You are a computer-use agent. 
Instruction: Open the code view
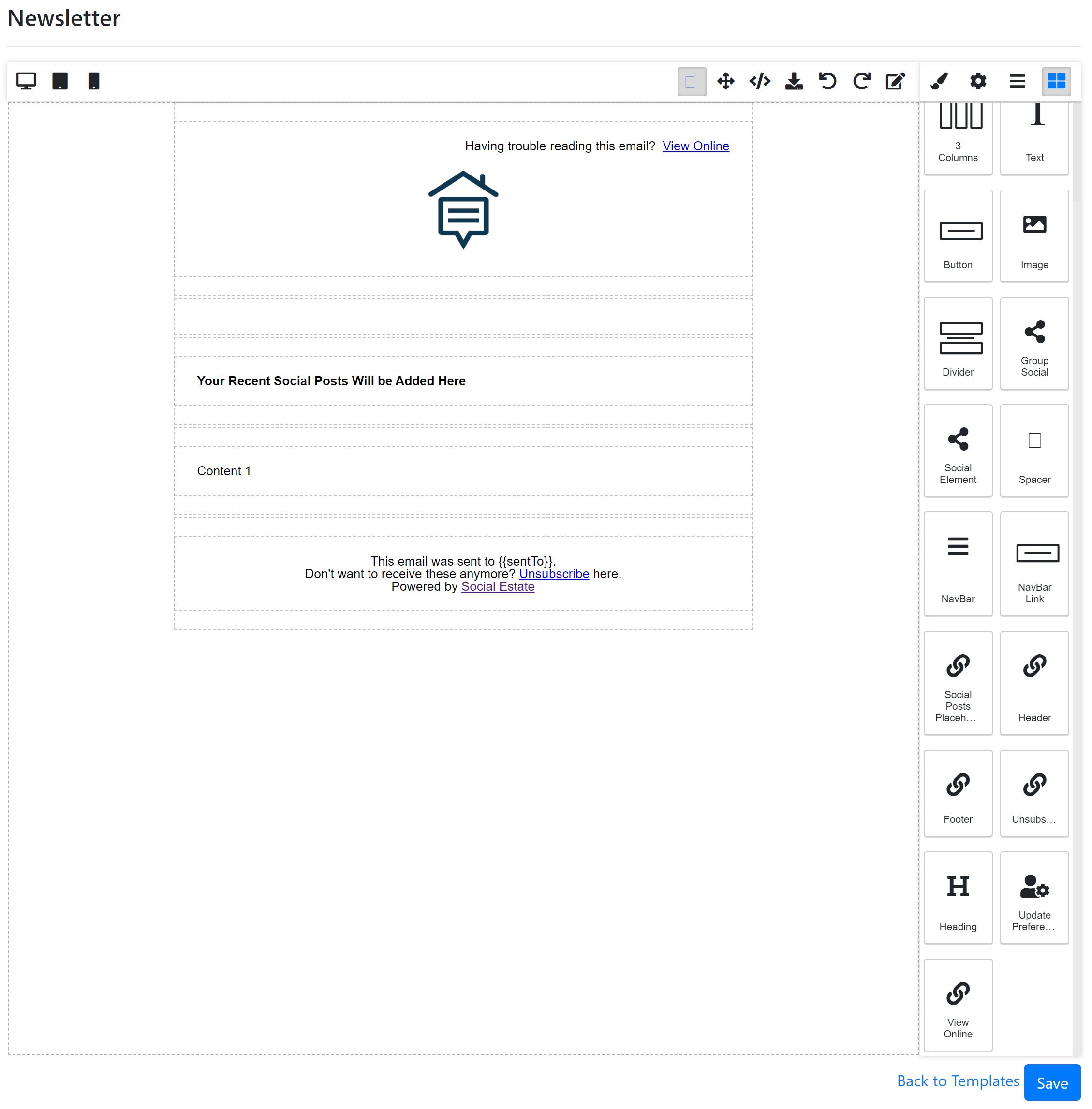(x=759, y=81)
